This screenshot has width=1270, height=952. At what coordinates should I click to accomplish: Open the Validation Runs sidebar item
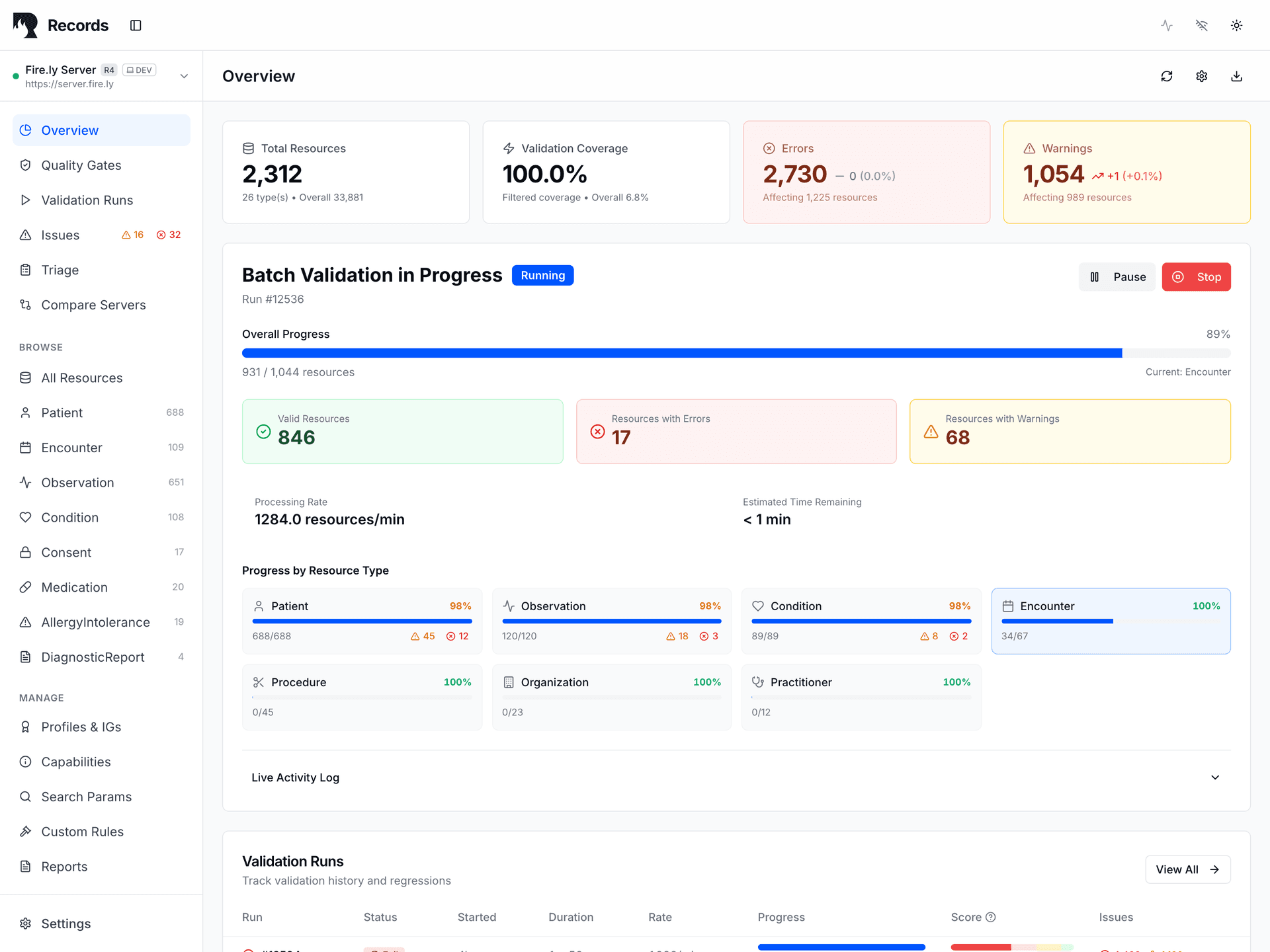pyautogui.click(x=87, y=200)
